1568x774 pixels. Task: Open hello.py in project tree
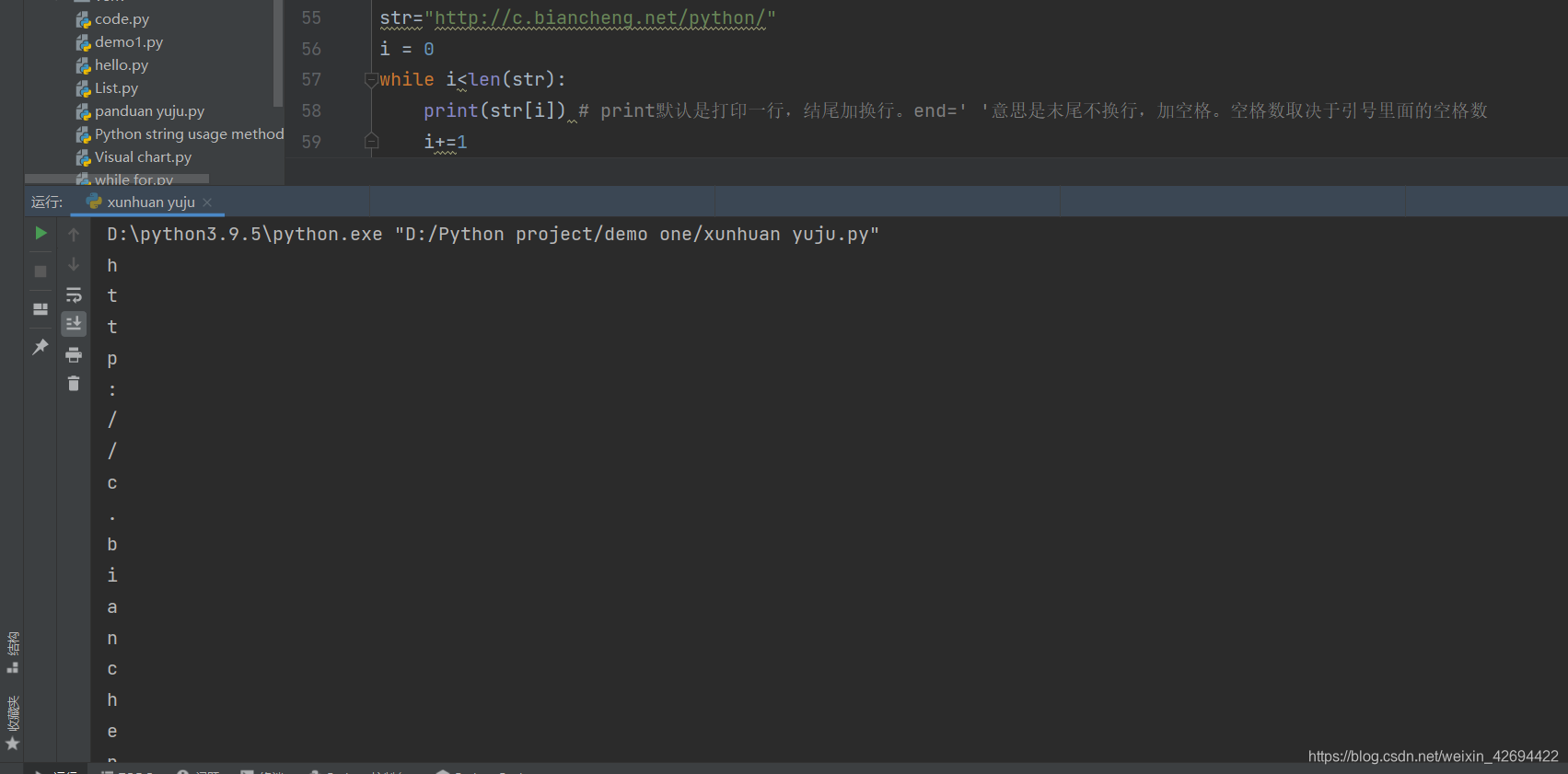point(122,64)
